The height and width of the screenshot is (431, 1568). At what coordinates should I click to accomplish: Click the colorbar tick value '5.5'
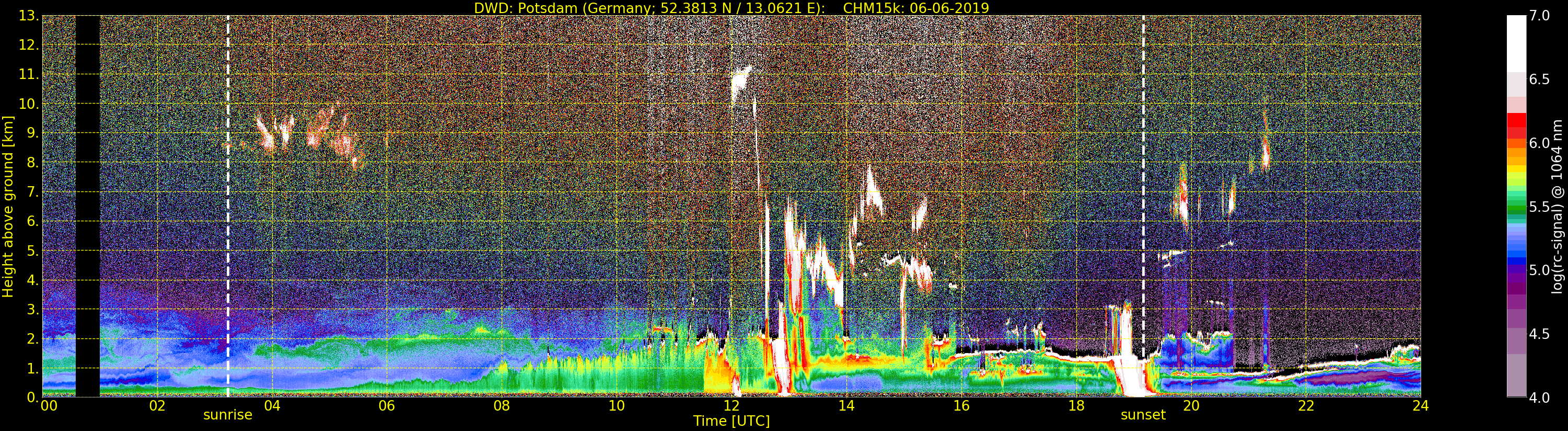[1539, 207]
